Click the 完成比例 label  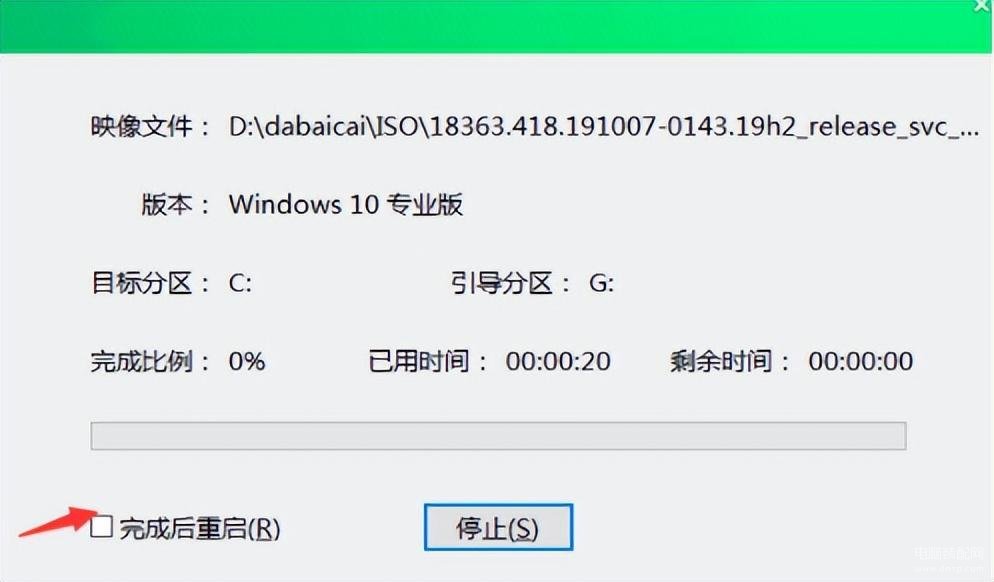coord(142,361)
